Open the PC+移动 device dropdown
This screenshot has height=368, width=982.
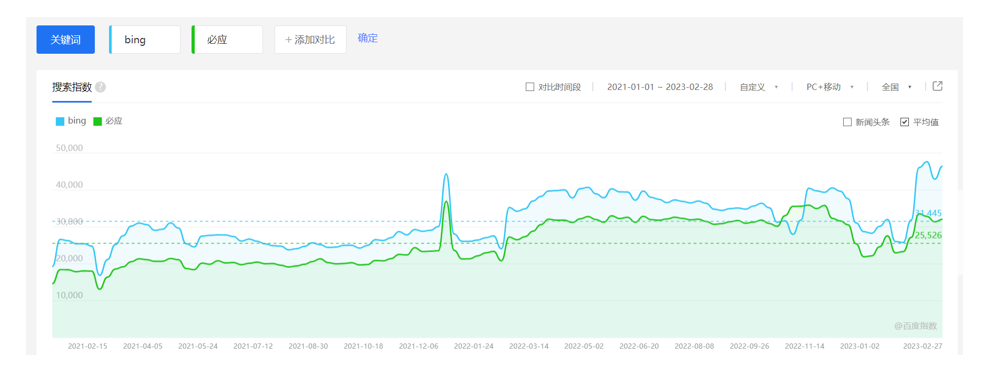(x=830, y=87)
